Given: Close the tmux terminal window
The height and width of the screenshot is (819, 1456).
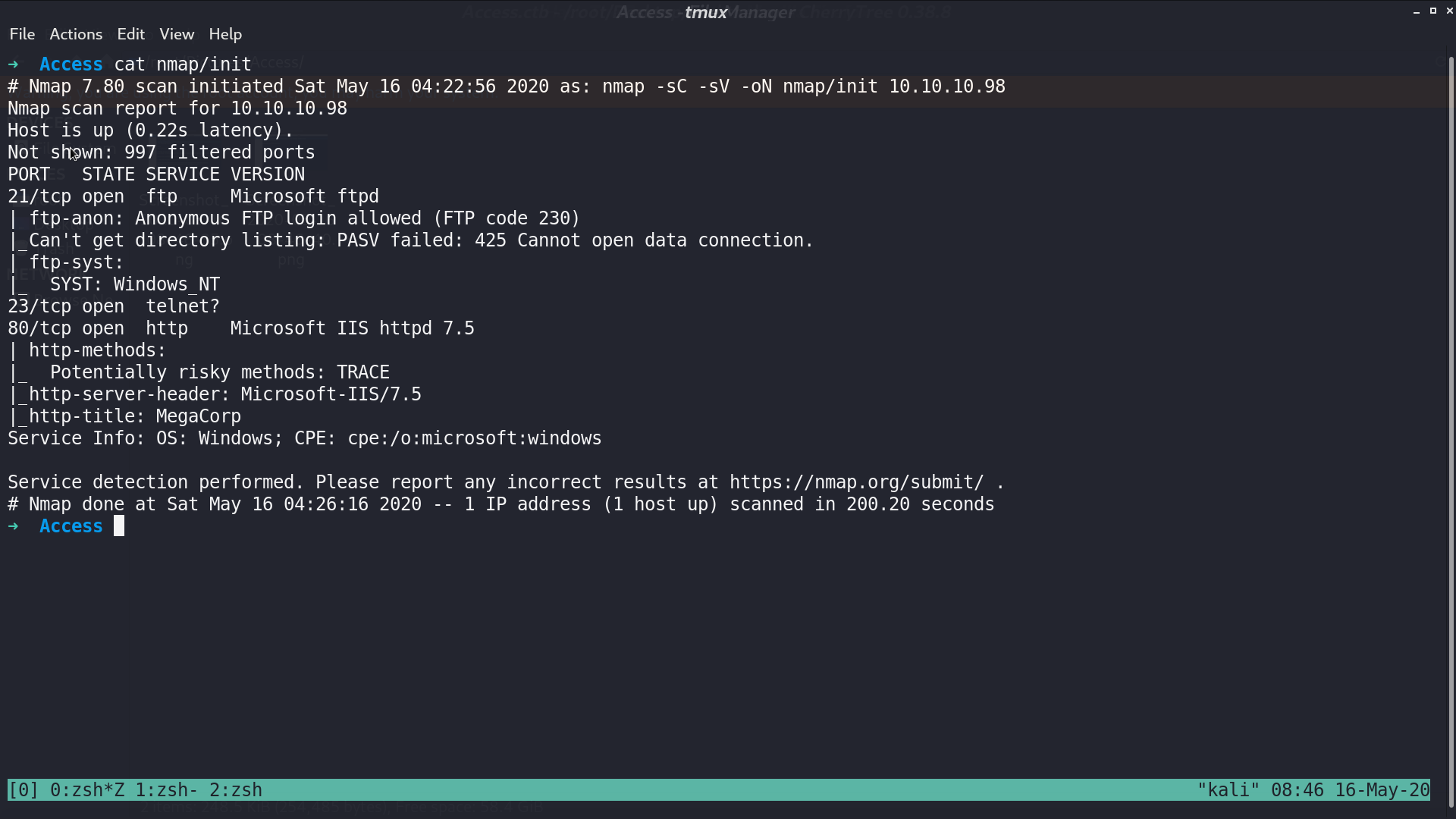Looking at the screenshot, I should click(1449, 11).
